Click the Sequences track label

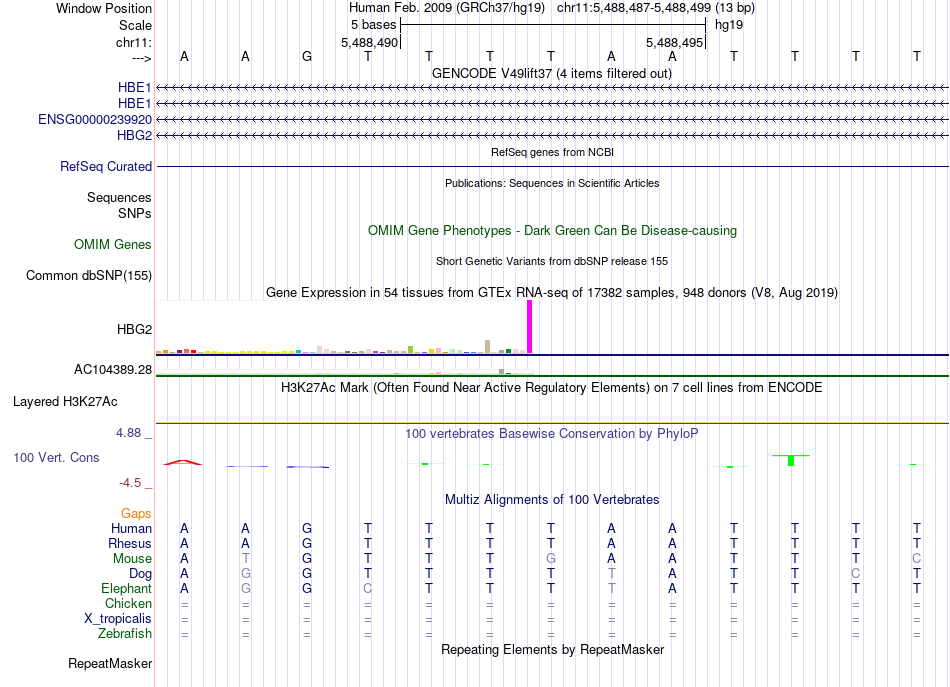click(x=119, y=197)
